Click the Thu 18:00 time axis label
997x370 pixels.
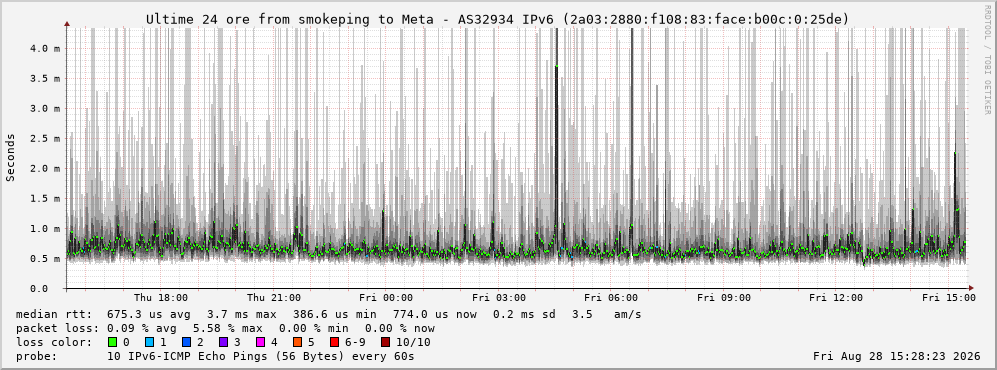coord(161,298)
